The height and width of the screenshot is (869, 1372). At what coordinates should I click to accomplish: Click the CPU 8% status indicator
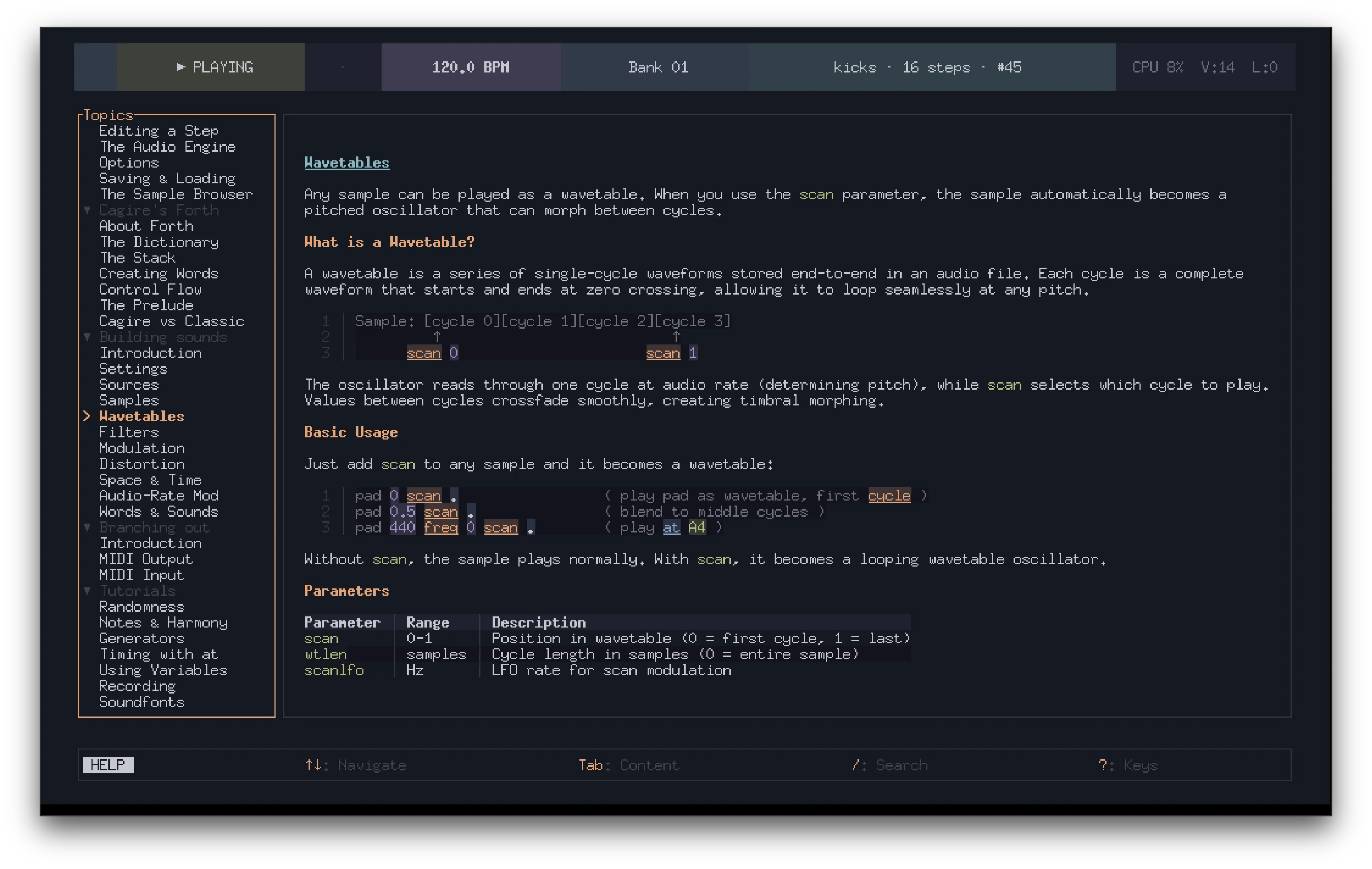pos(1157,67)
